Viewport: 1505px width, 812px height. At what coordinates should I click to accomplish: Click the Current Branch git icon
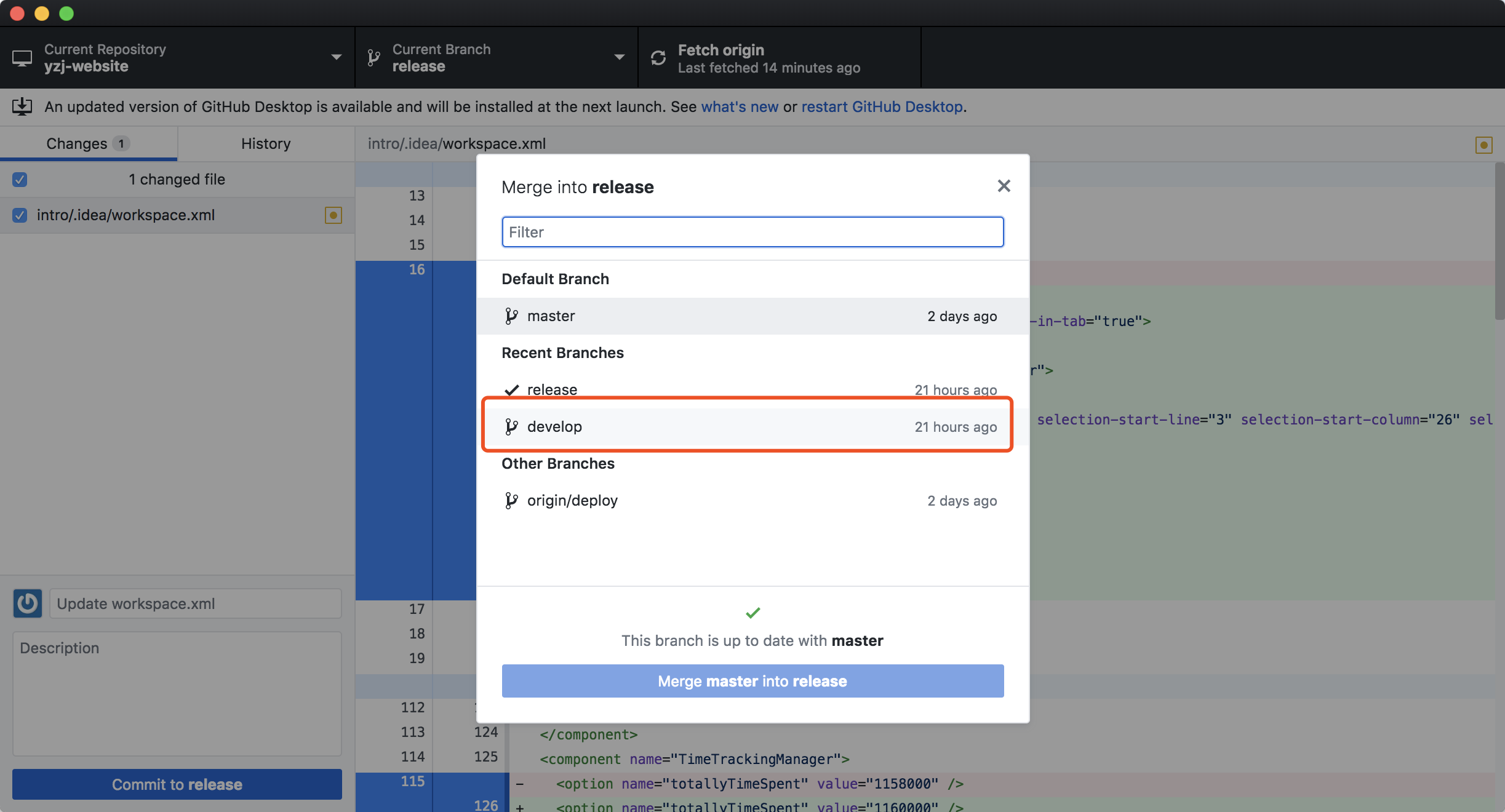click(373, 58)
